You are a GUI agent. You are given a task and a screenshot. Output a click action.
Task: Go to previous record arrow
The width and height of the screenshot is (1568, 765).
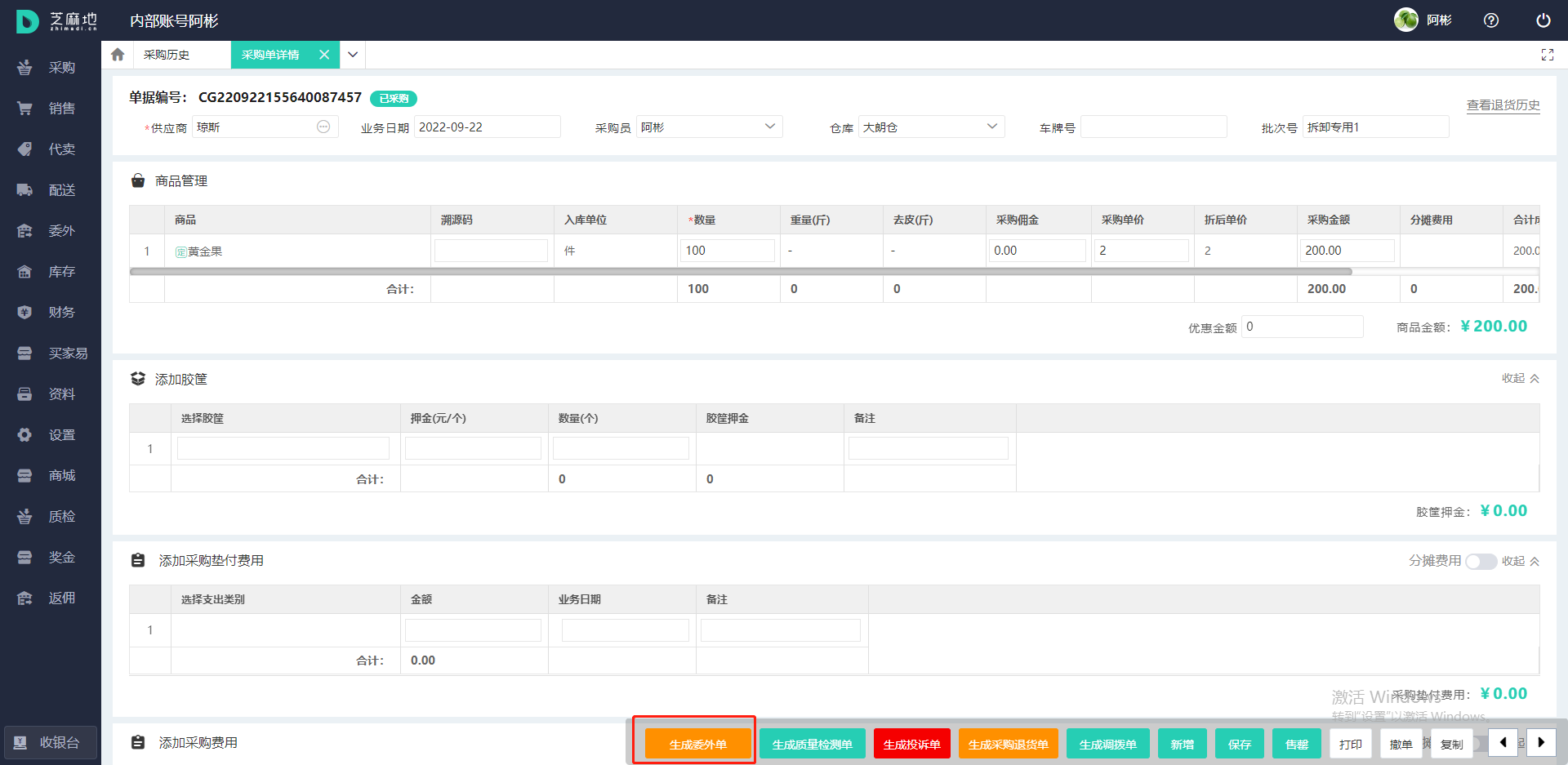(x=1503, y=742)
